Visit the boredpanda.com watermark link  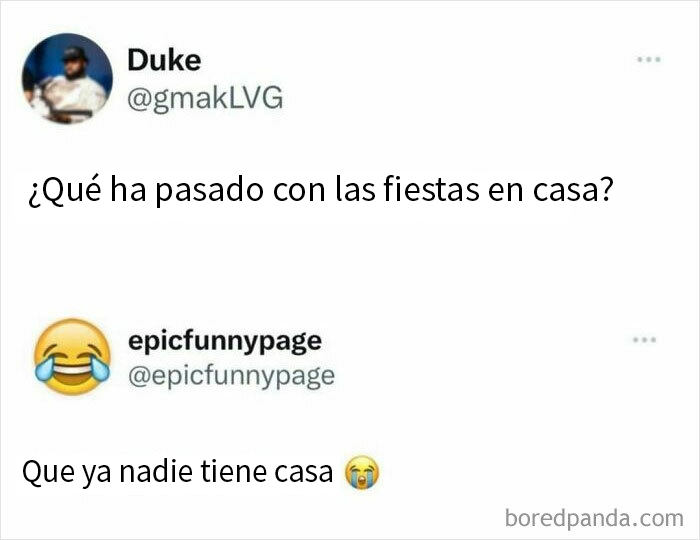[594, 518]
